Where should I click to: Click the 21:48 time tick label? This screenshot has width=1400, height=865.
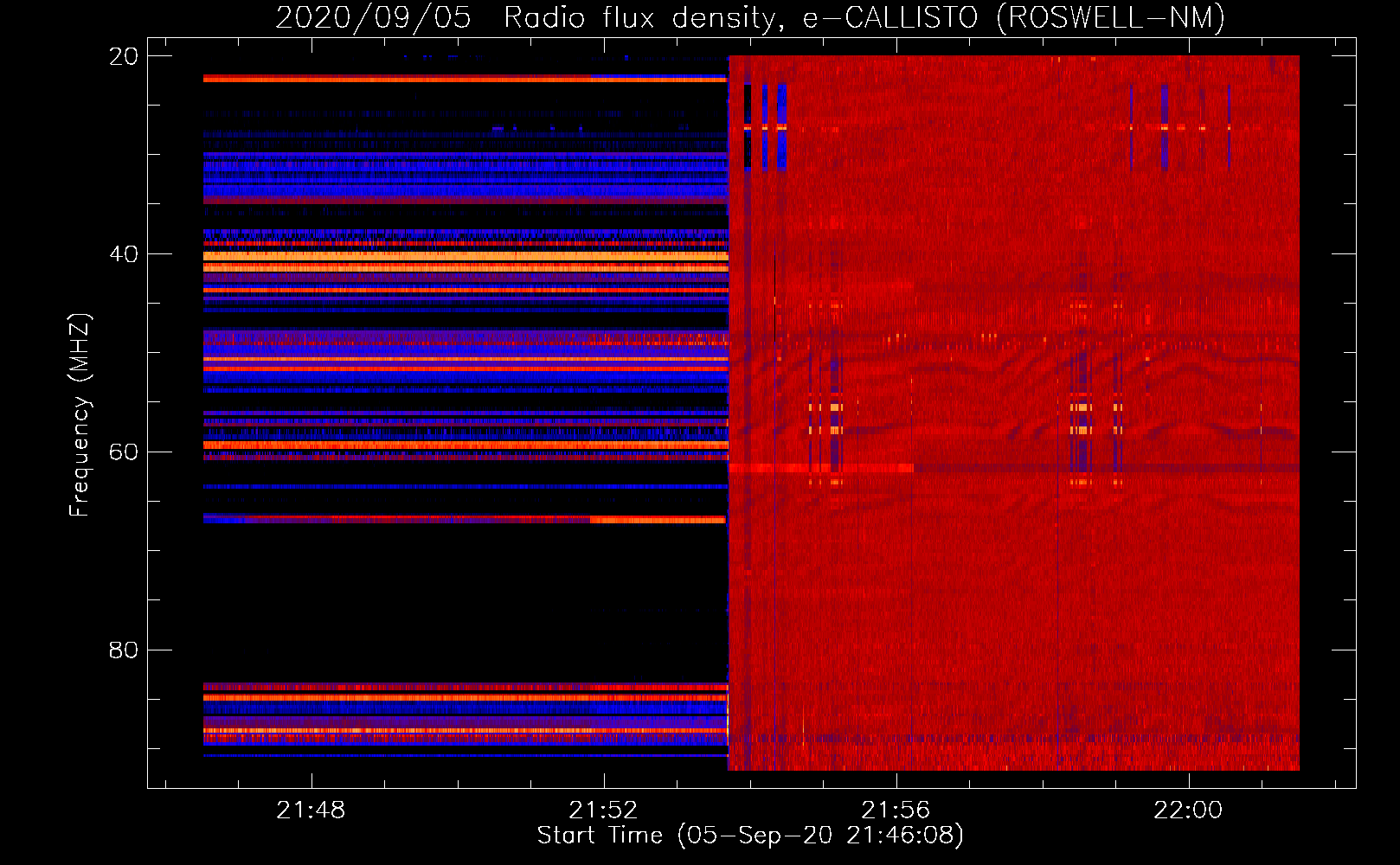pos(311,810)
